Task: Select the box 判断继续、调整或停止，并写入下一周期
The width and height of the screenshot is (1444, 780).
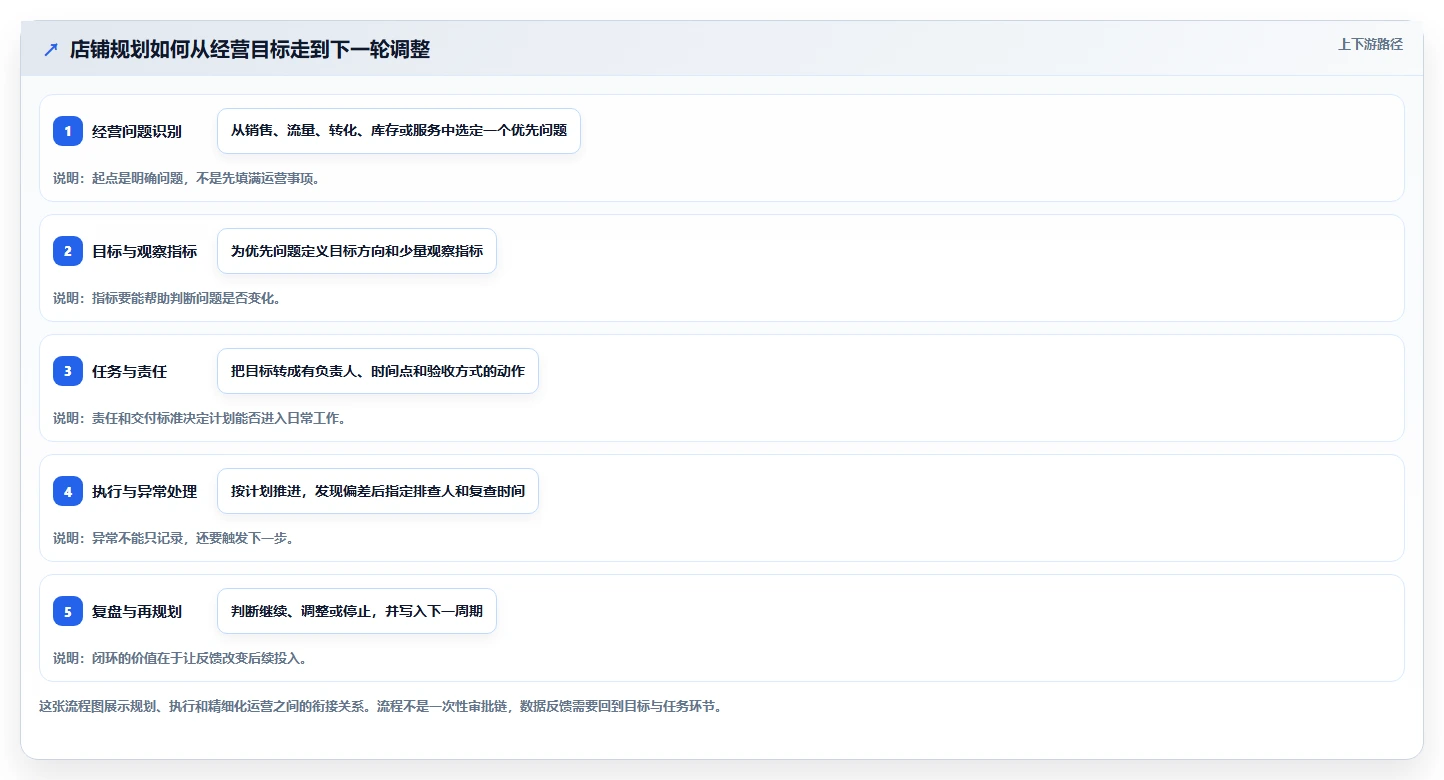Action: [x=357, y=611]
